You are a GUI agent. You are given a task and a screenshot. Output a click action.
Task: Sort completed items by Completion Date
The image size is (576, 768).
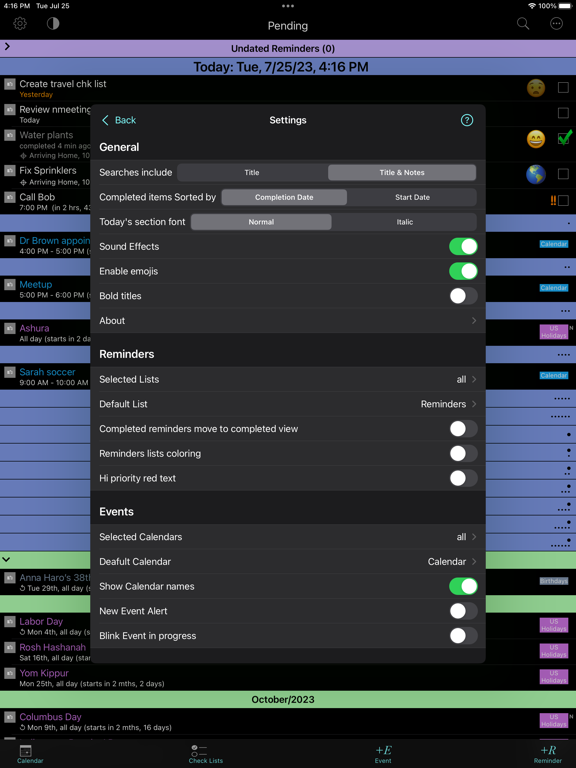(284, 197)
